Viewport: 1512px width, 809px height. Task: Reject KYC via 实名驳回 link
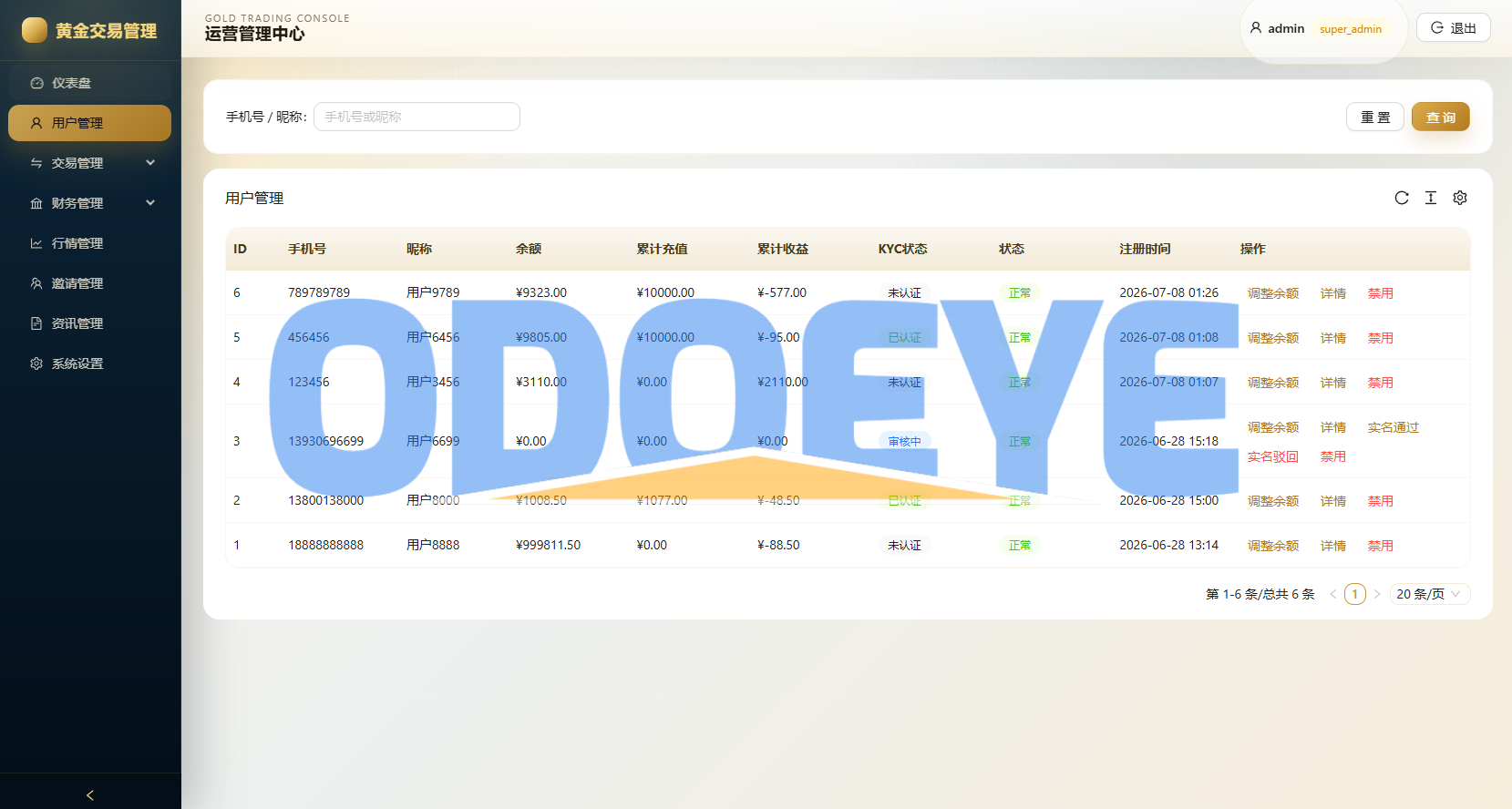[1272, 456]
